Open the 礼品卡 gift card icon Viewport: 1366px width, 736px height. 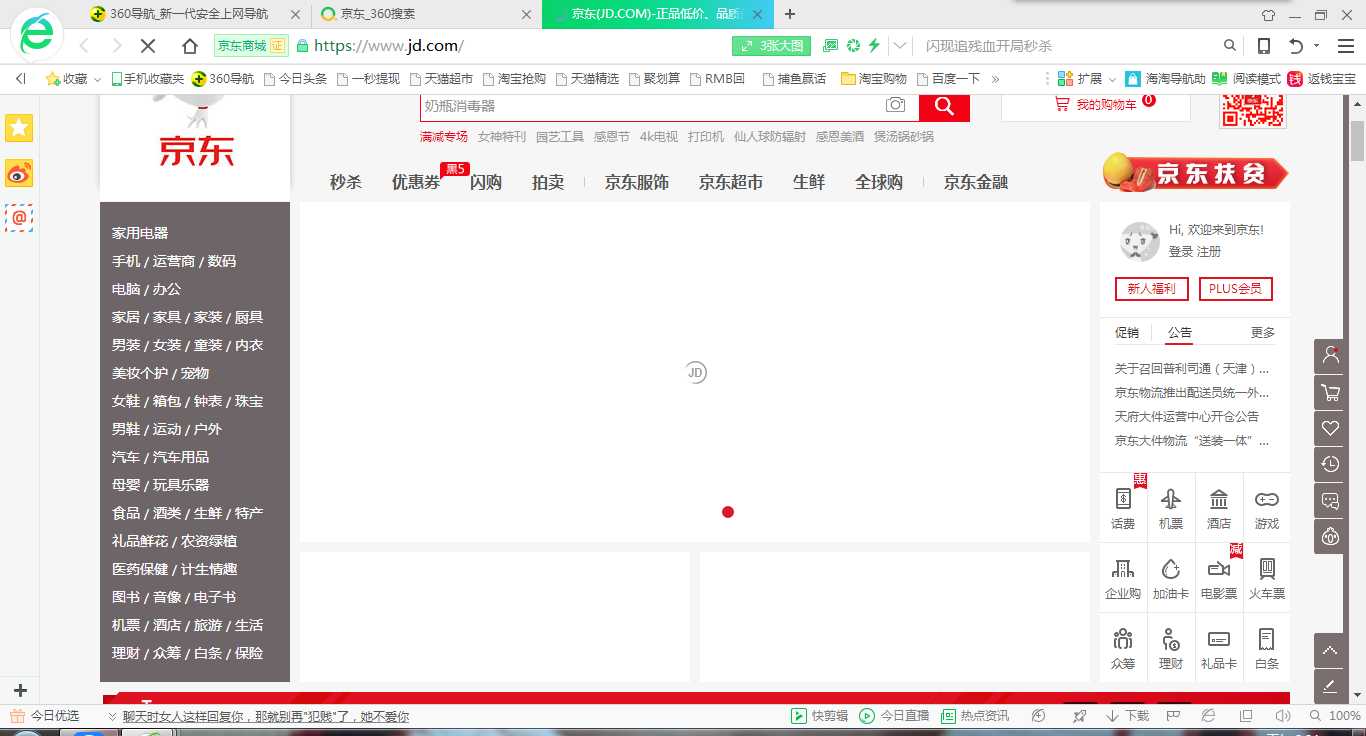click(1219, 648)
